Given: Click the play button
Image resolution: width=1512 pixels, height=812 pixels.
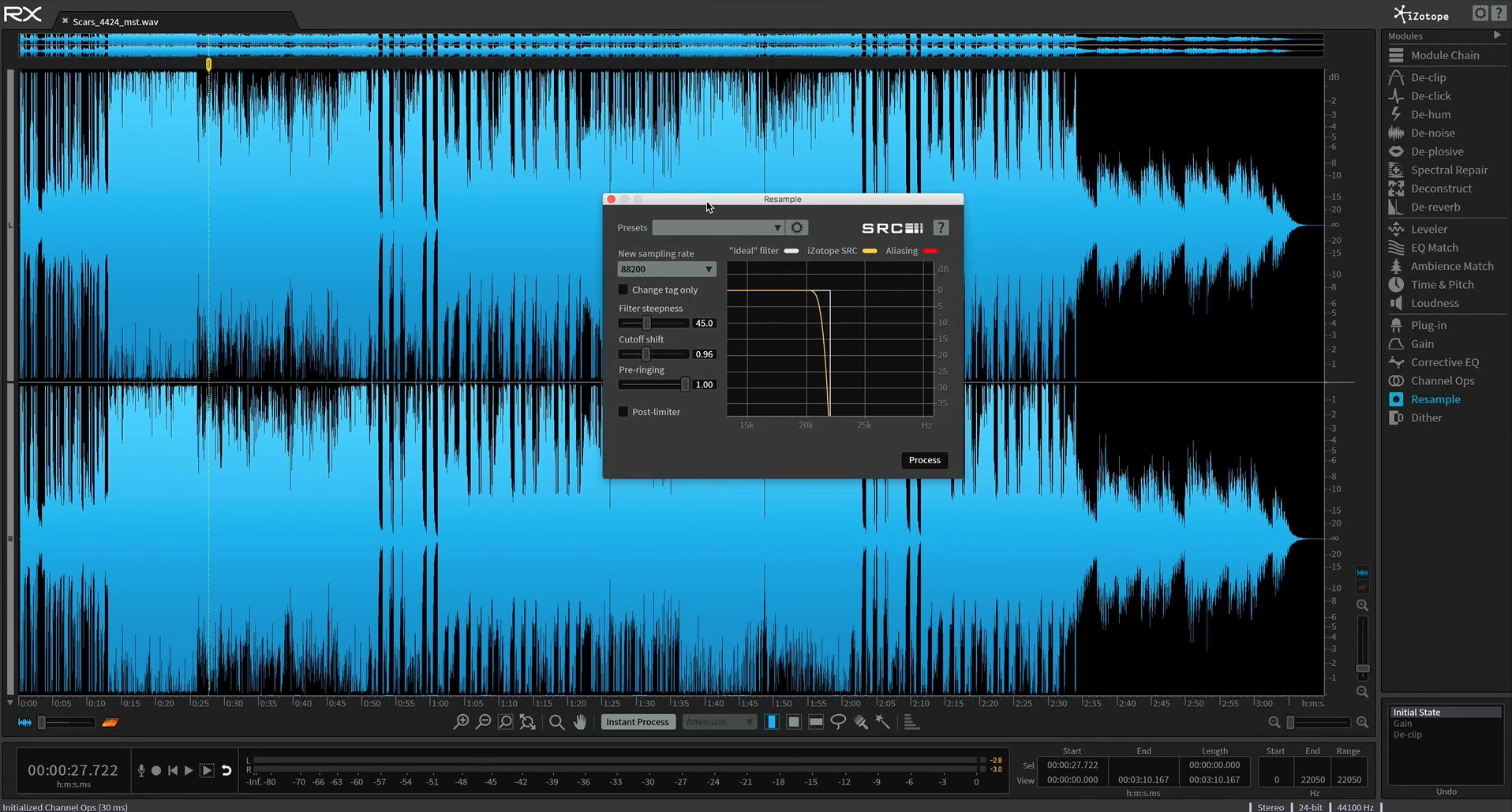Looking at the screenshot, I should [189, 771].
